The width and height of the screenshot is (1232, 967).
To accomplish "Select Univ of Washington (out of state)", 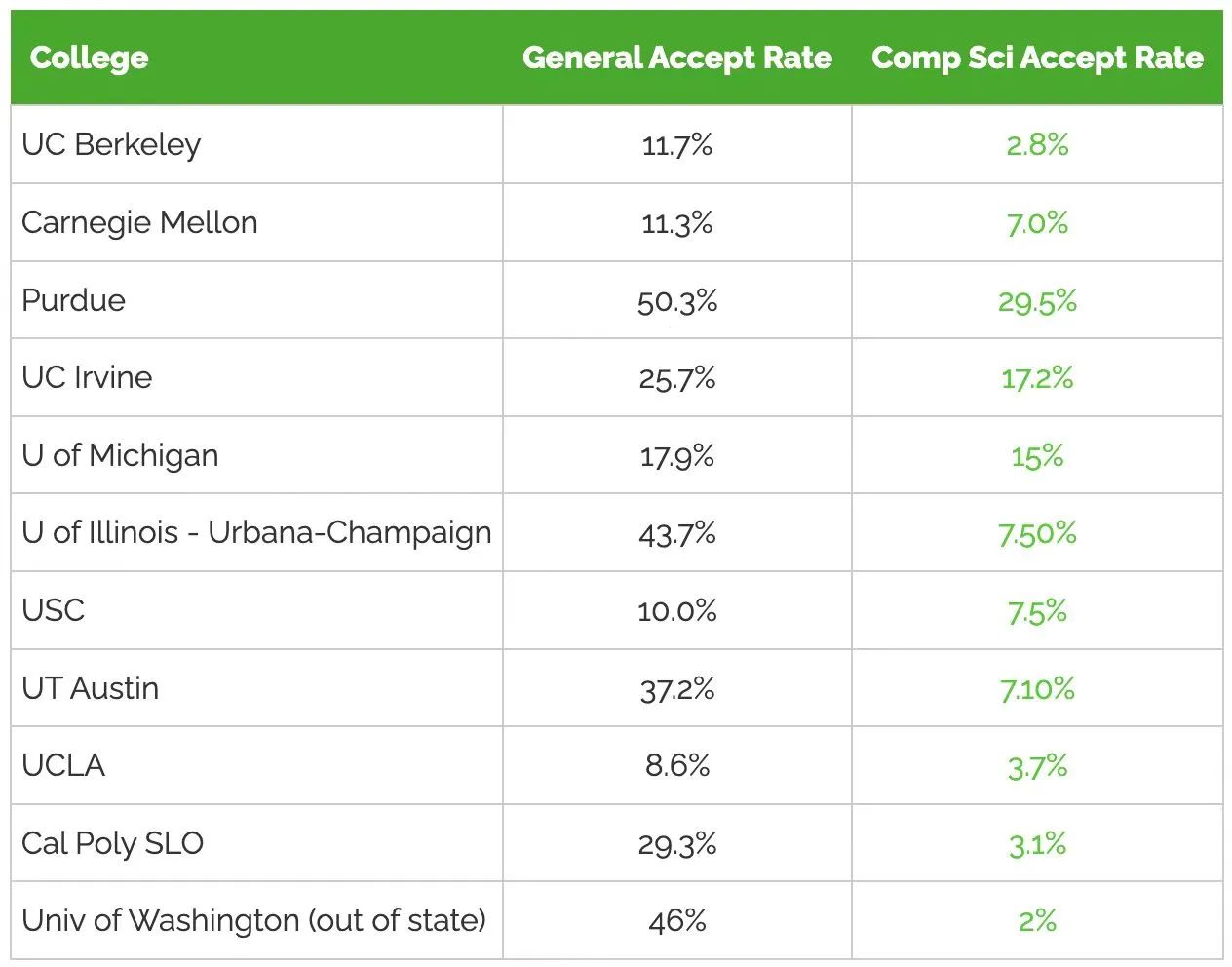I will [253, 920].
